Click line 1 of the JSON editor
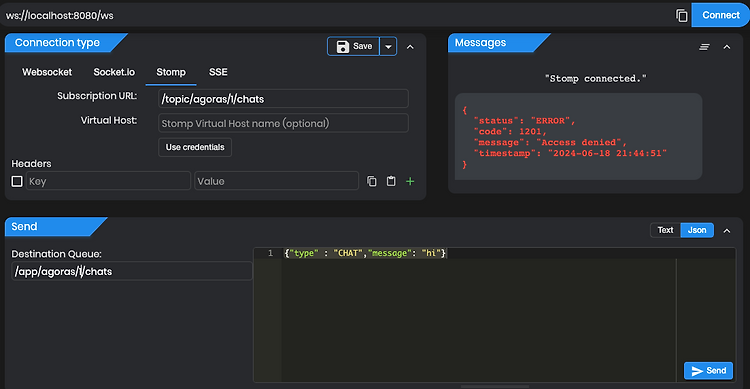This screenshot has width=750, height=389. [365, 253]
